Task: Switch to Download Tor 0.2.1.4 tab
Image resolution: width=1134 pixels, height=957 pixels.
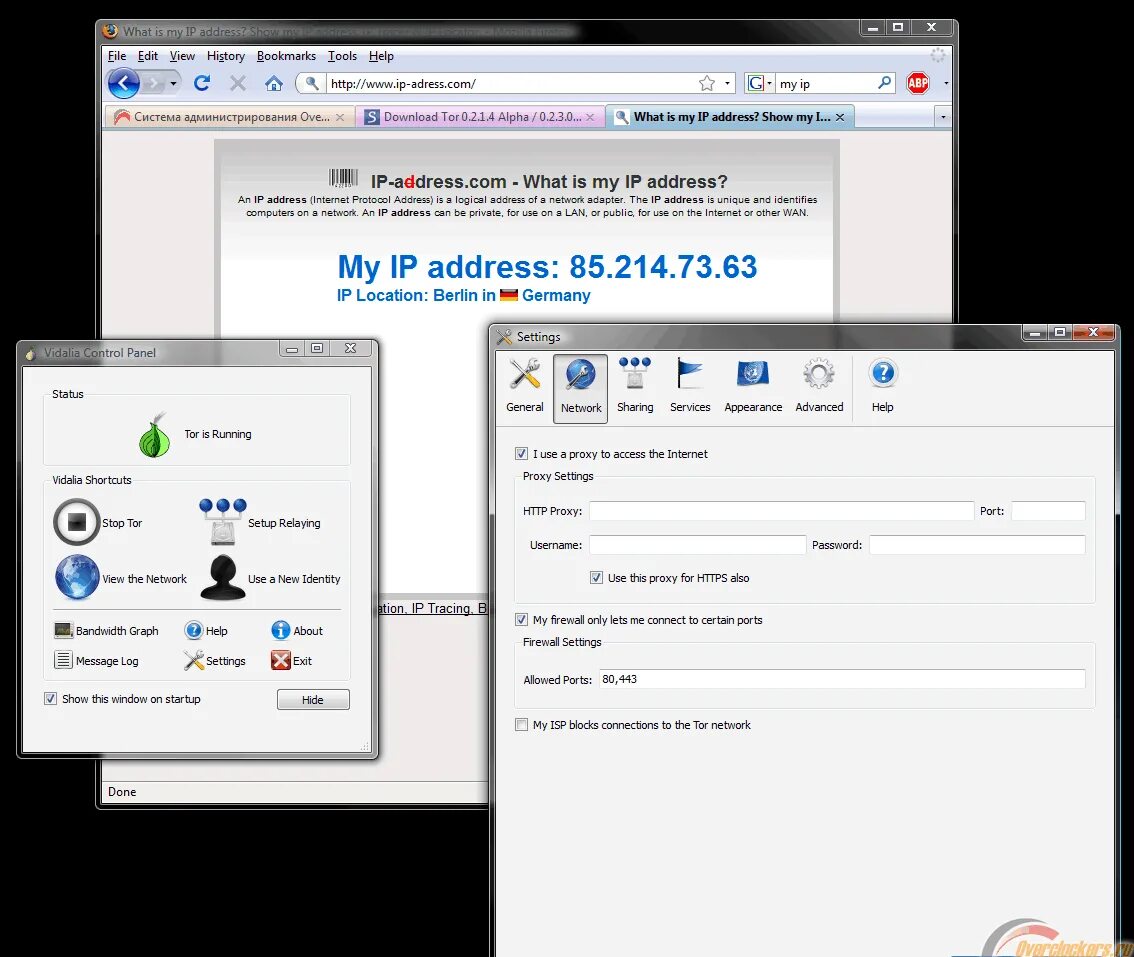Action: tap(479, 116)
